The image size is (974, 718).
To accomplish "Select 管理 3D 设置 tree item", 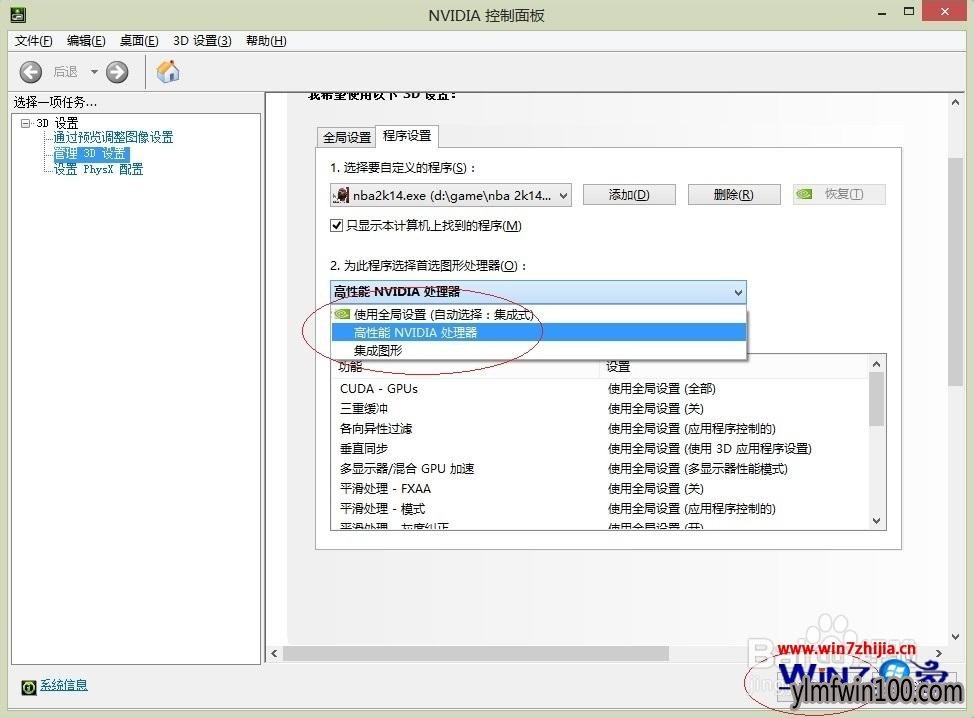I will tap(91, 153).
